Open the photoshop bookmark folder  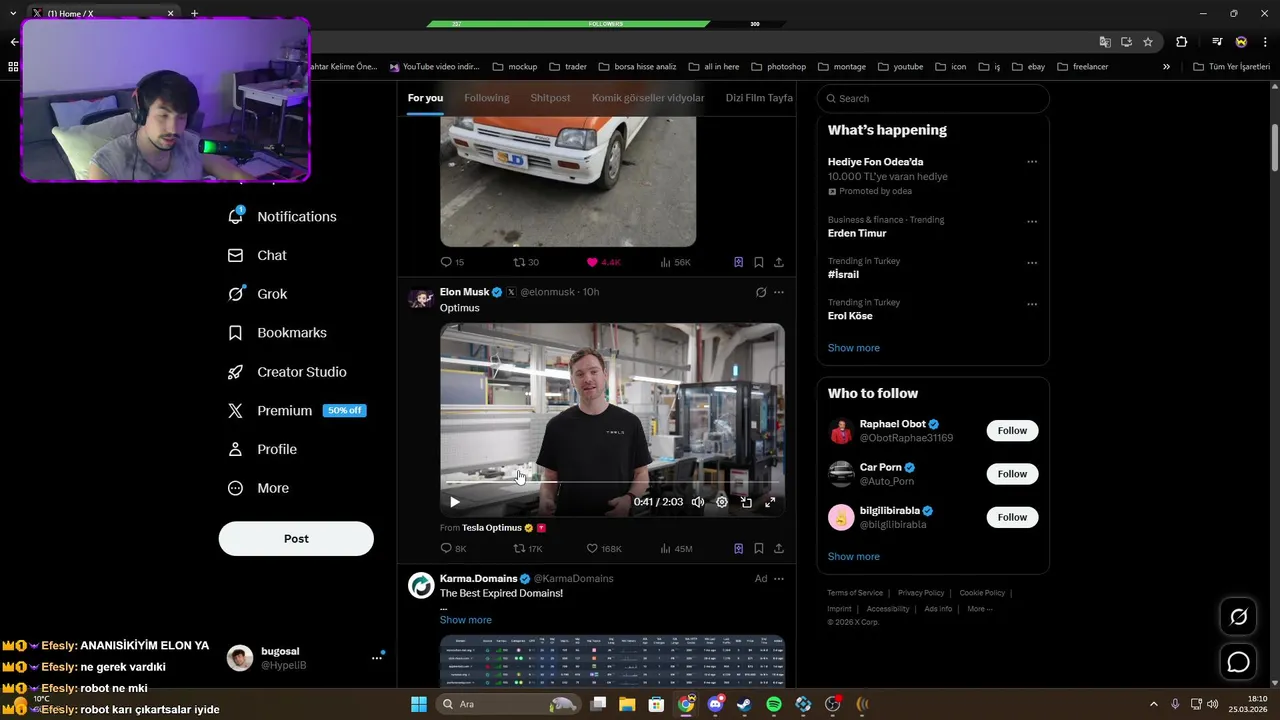[x=778, y=67]
